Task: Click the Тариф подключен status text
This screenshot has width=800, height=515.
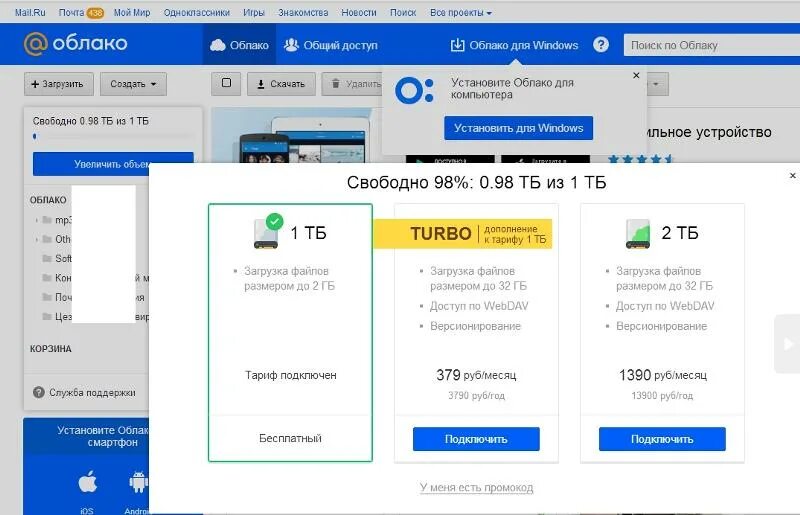Action: pos(291,375)
